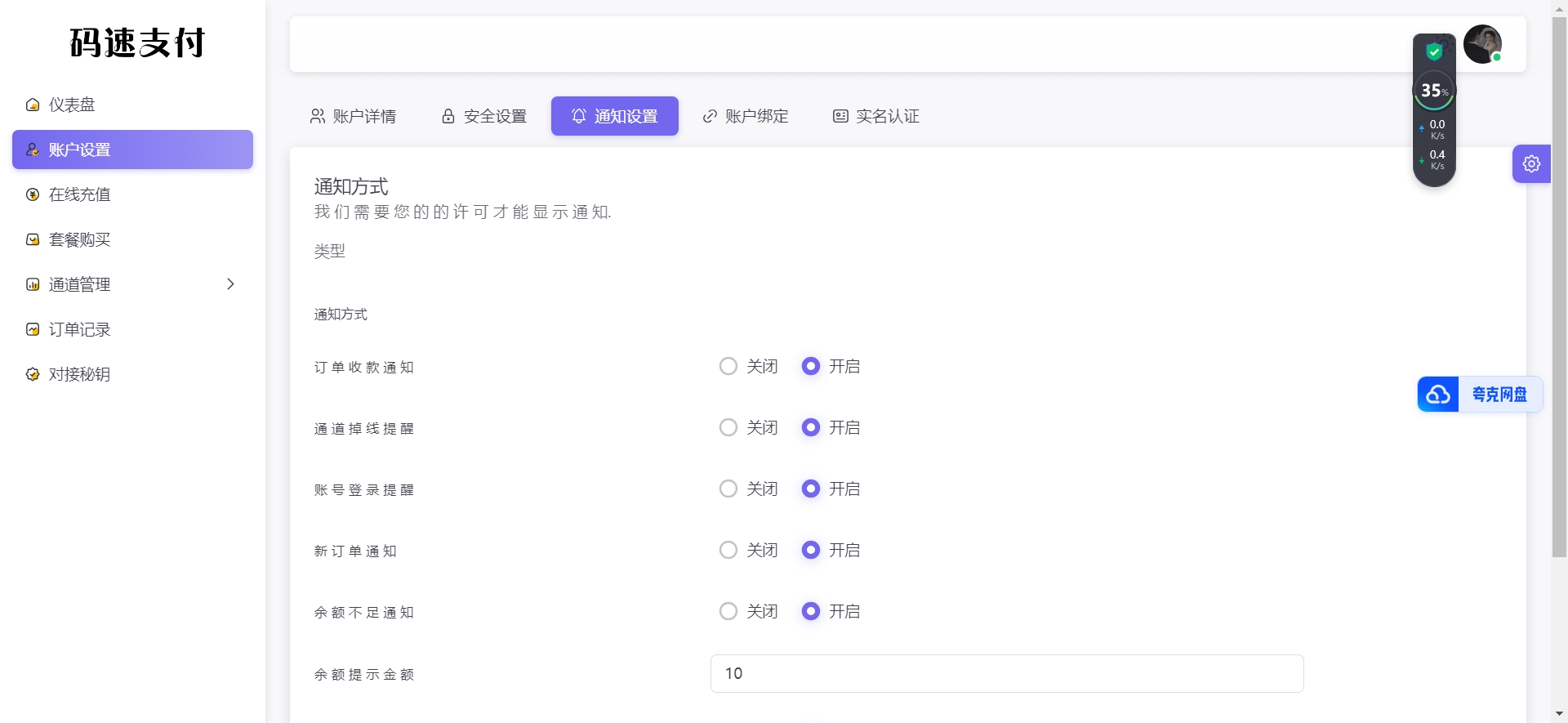The image size is (1568, 723).
Task: Click the 余额提示金额 input field
Action: (x=1006, y=673)
